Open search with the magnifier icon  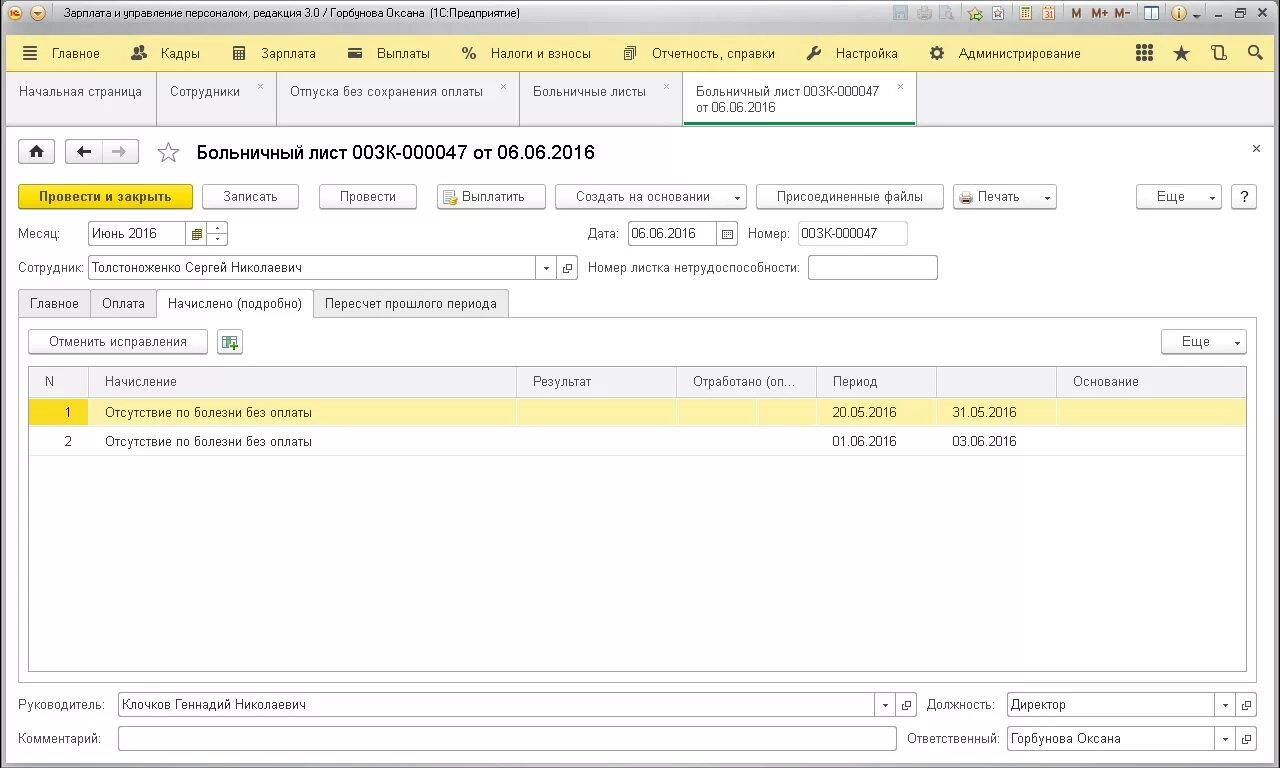click(1255, 53)
